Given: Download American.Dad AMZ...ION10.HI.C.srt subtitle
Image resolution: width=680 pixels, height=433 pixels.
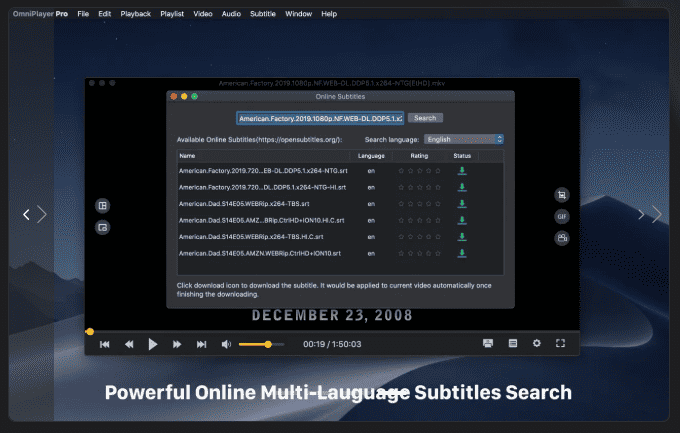Looking at the screenshot, I should pos(462,220).
